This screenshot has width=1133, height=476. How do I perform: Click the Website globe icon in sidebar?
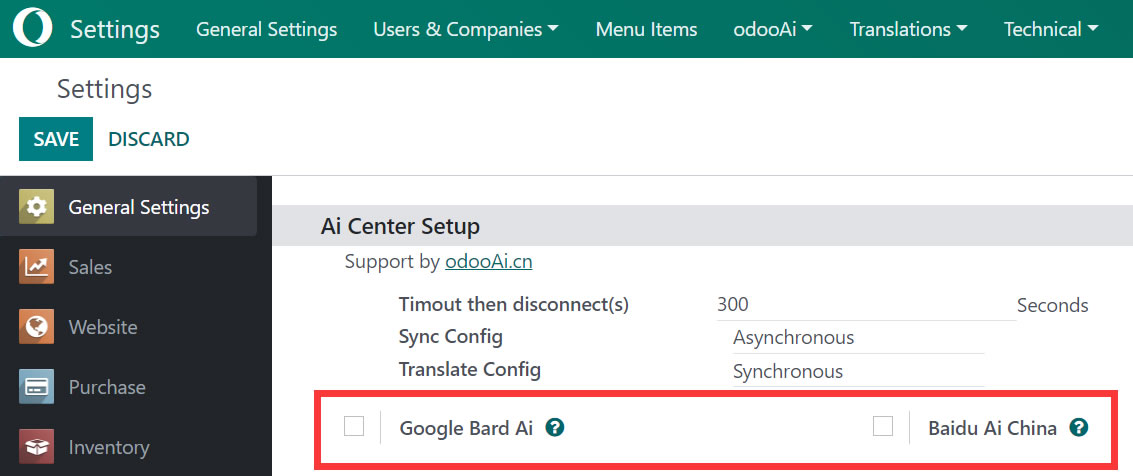click(x=36, y=327)
